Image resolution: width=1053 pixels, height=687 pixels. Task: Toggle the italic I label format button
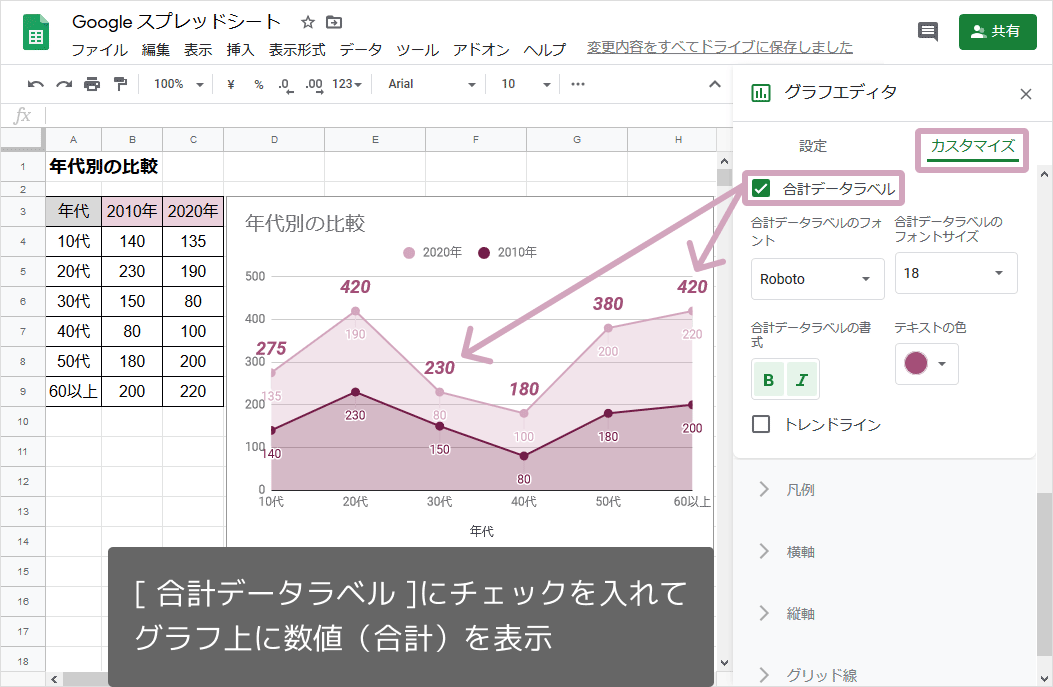point(802,380)
